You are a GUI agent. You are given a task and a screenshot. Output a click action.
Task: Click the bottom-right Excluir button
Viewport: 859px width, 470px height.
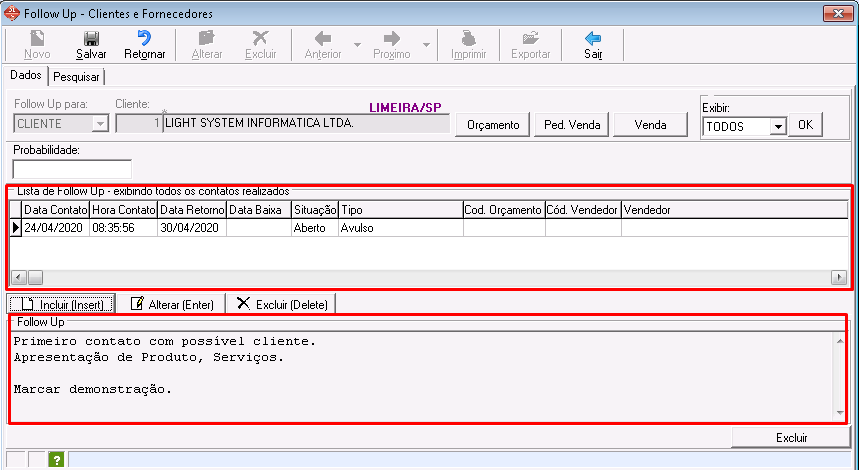click(x=791, y=438)
